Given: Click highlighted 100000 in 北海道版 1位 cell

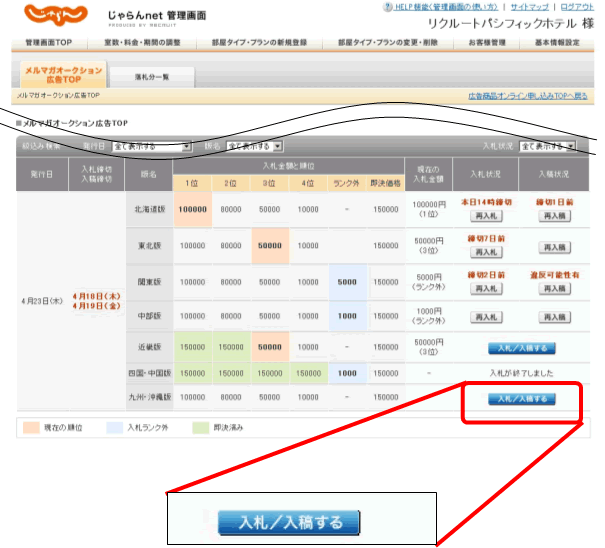Looking at the screenshot, I should (x=193, y=209).
